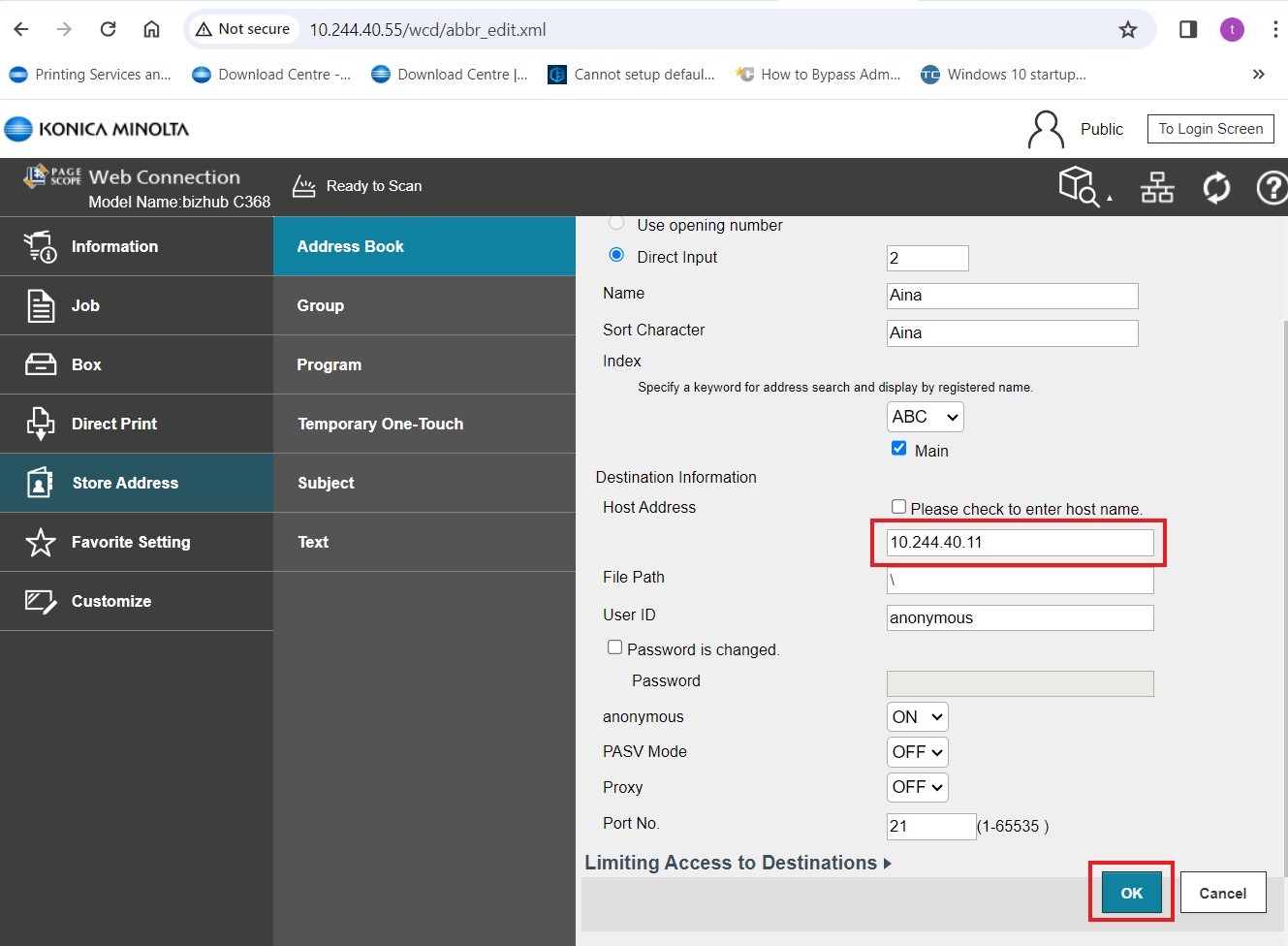Image resolution: width=1288 pixels, height=946 pixels.
Task: Click the To Login Screen button
Action: [1209, 129]
